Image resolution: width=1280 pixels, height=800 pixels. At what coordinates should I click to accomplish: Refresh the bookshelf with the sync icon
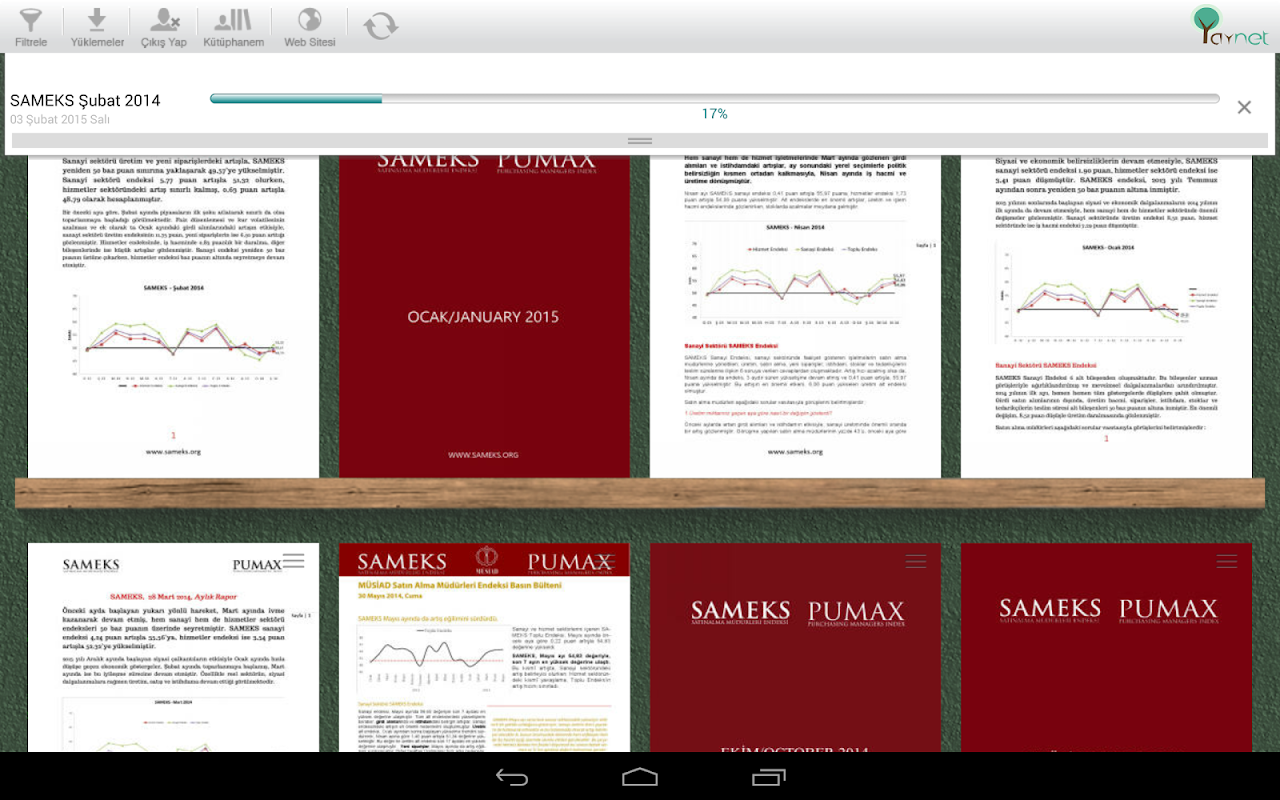click(x=381, y=26)
